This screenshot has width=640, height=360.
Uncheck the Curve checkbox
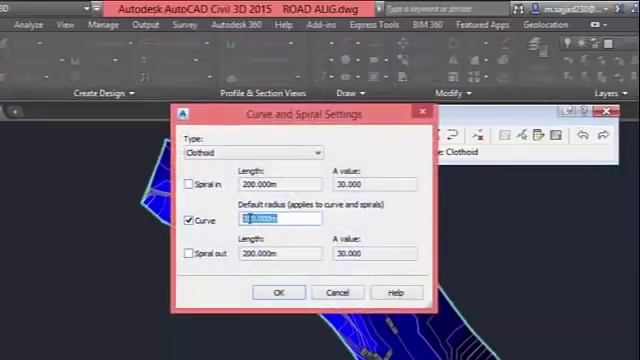click(x=188, y=220)
